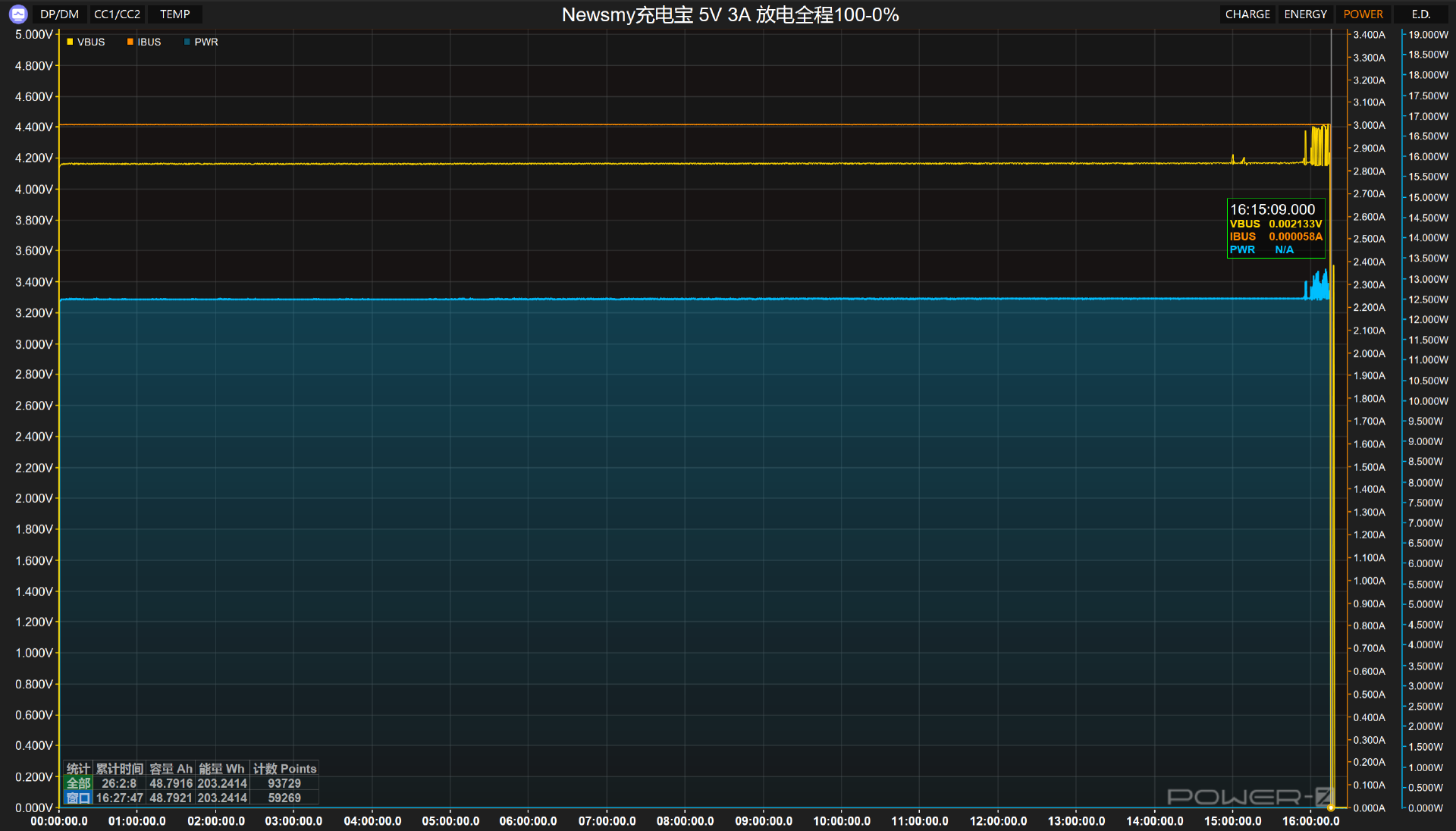Switch to the CHARGE view tab
Screen dimensions: 1456x831
point(1247,14)
